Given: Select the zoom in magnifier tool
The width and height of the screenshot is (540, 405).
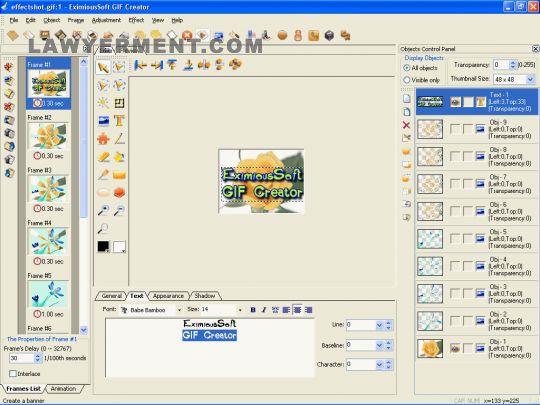Looking at the screenshot, I should [x=103, y=210].
